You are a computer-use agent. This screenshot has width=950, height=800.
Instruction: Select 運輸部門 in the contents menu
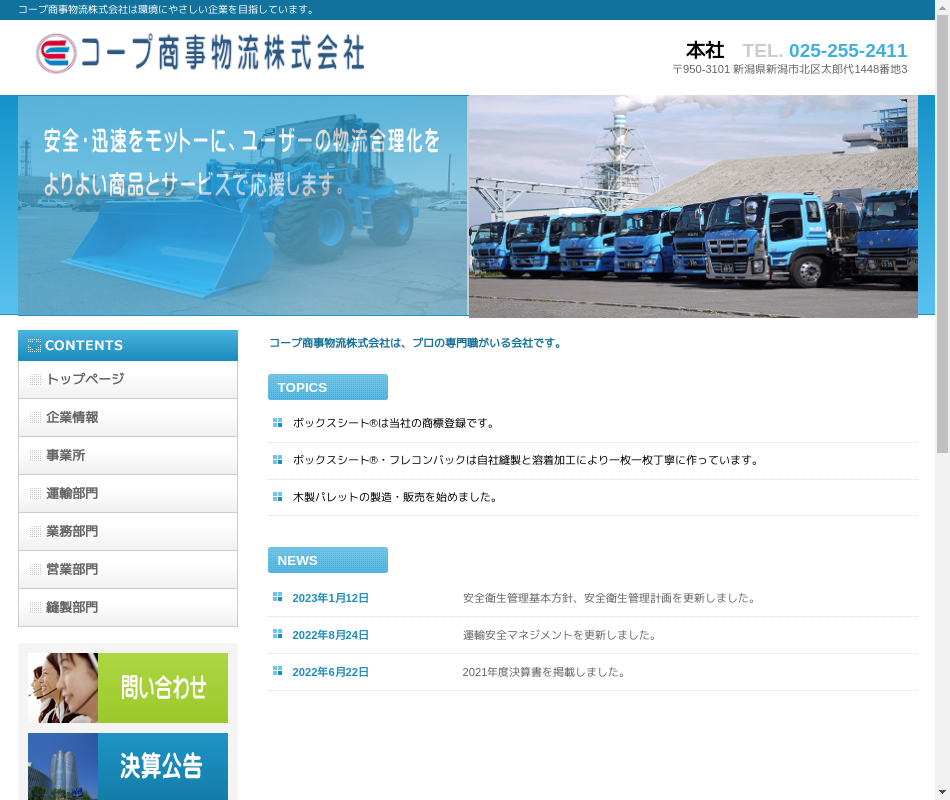(x=127, y=493)
